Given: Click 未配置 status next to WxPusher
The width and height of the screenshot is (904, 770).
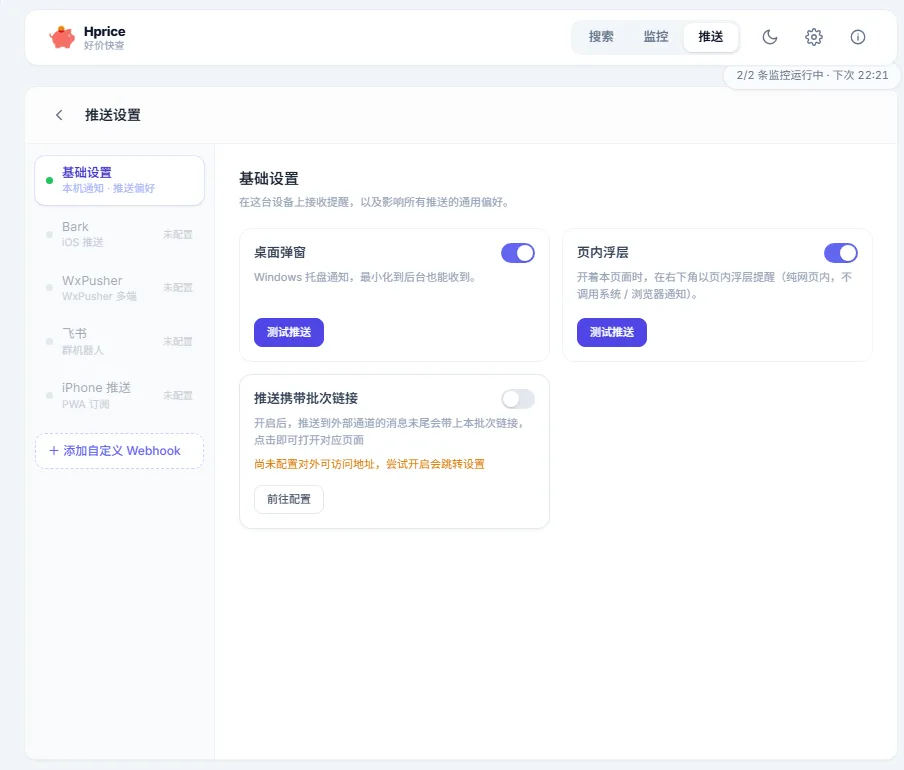Looking at the screenshot, I should (178, 288).
